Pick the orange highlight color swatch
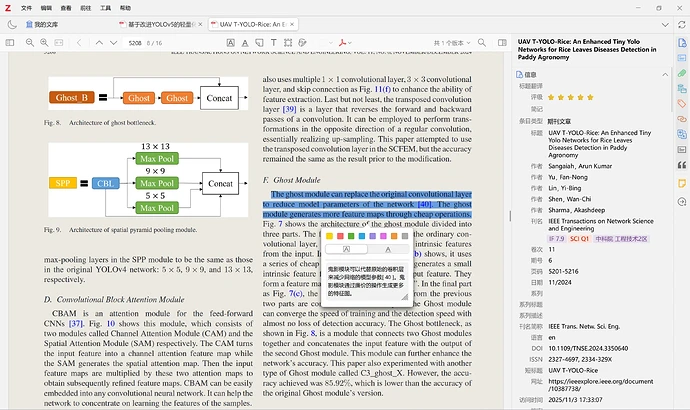Image resolution: width=690 pixels, height=410 pixels. tap(394, 236)
